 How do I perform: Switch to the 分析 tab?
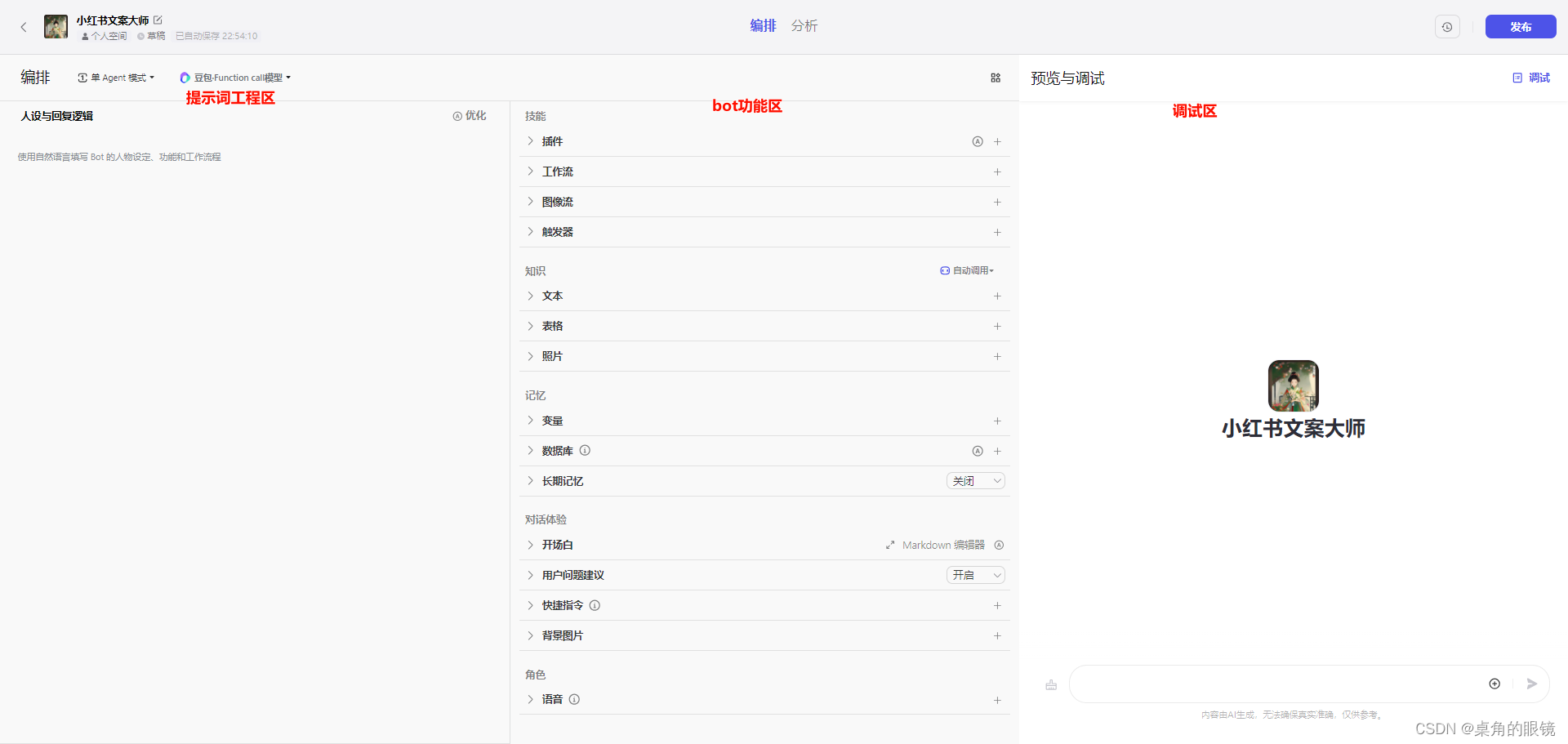pyautogui.click(x=804, y=25)
